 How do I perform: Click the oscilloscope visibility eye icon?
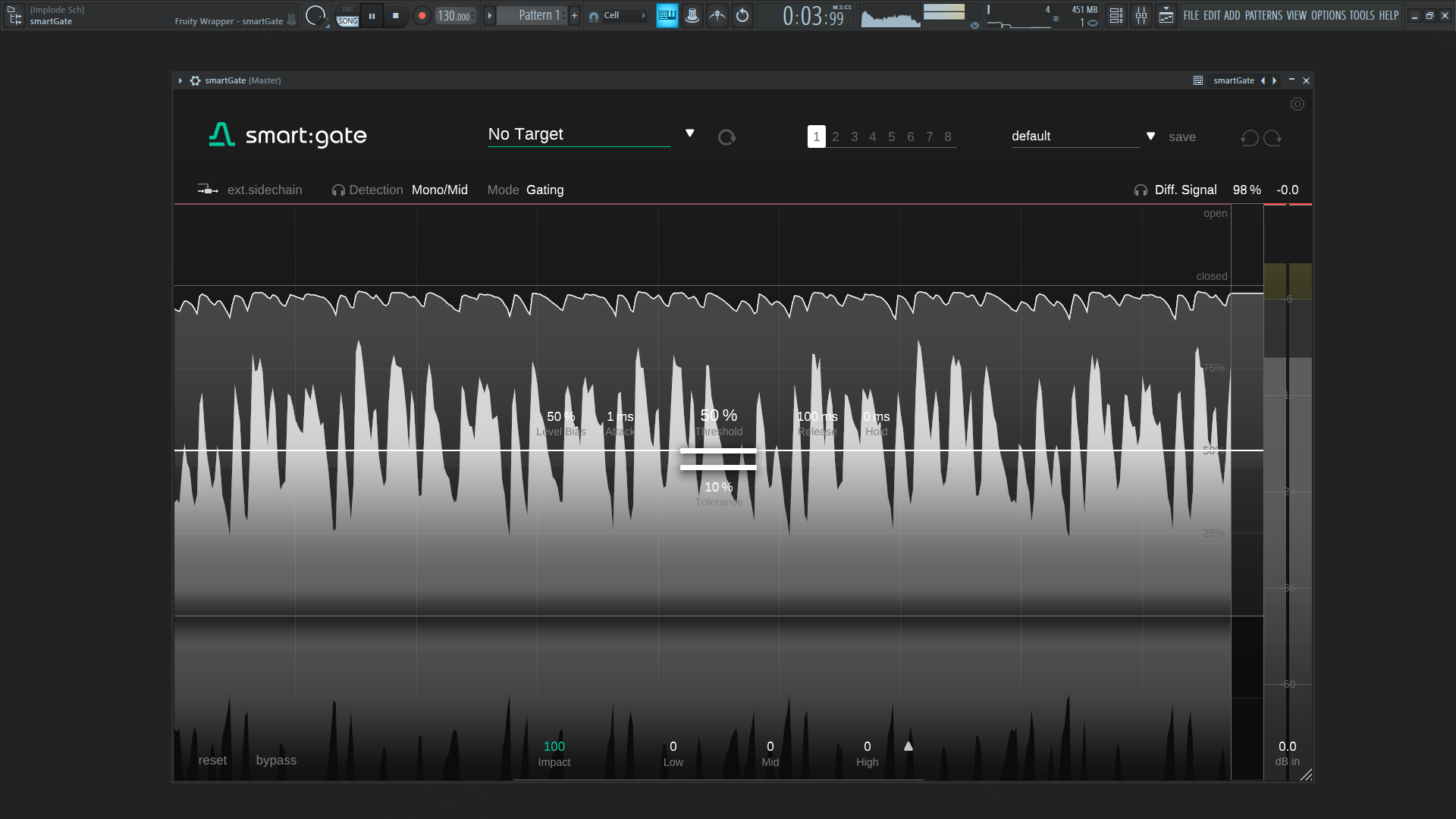coord(974,25)
